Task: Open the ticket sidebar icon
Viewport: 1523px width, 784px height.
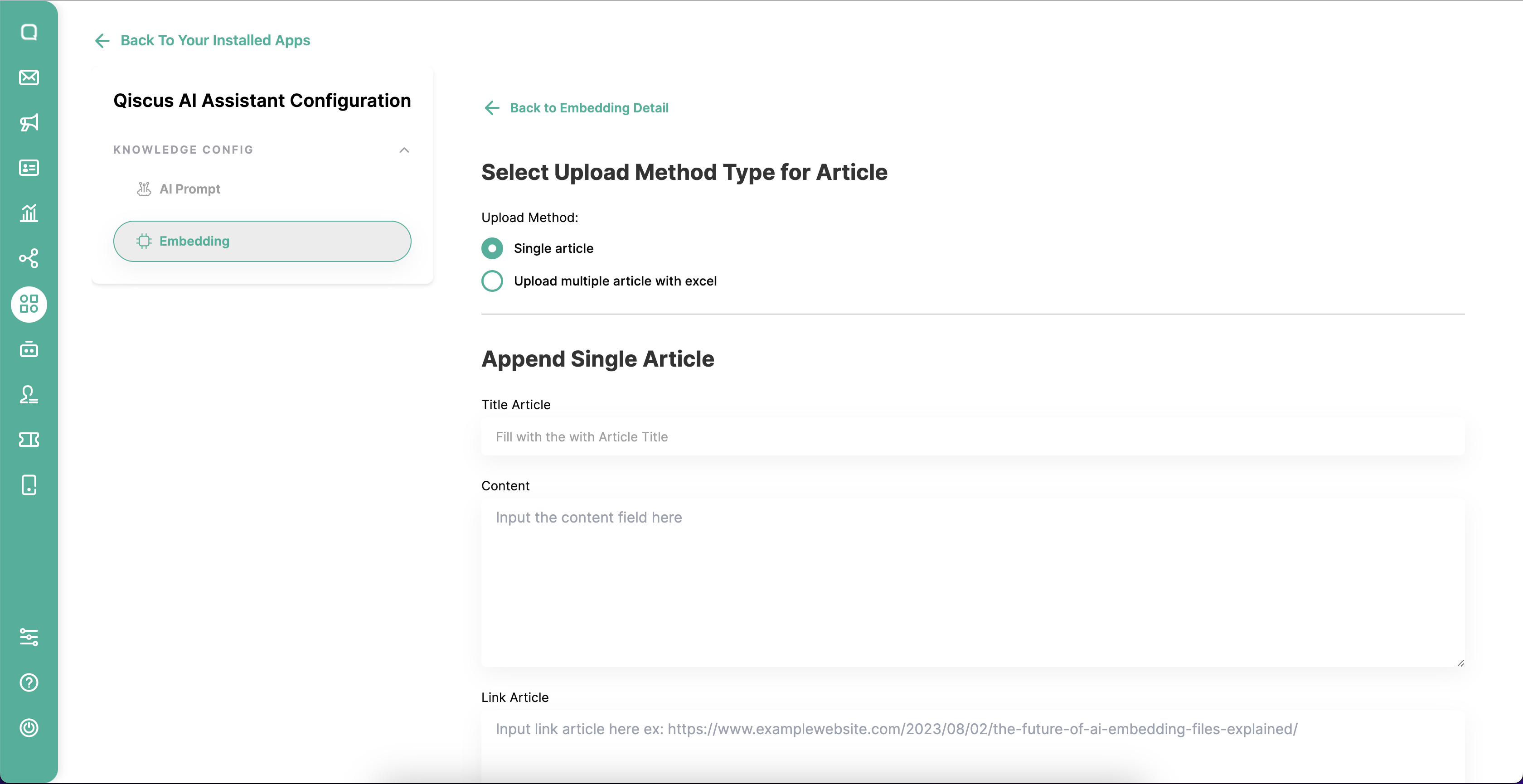Action: click(x=29, y=439)
